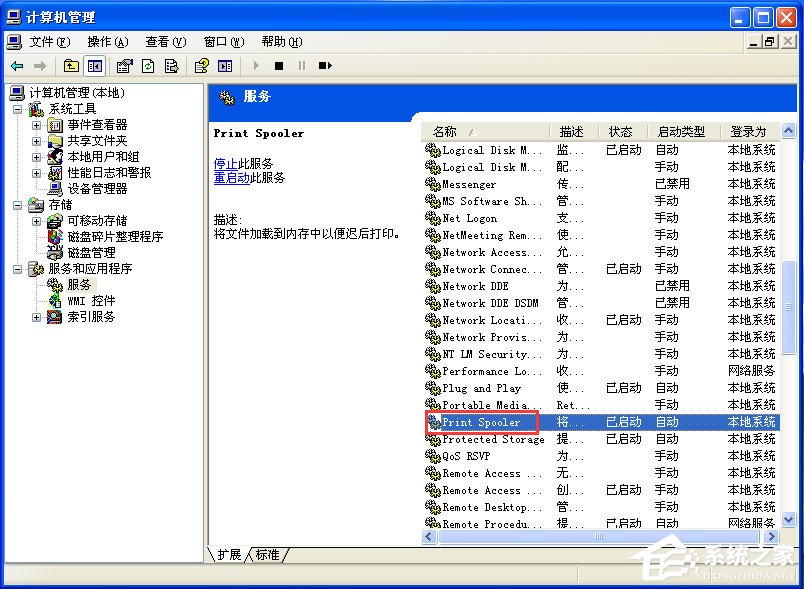This screenshot has width=804, height=589.
Task: Click the Up one level folder icon
Action: pos(70,66)
